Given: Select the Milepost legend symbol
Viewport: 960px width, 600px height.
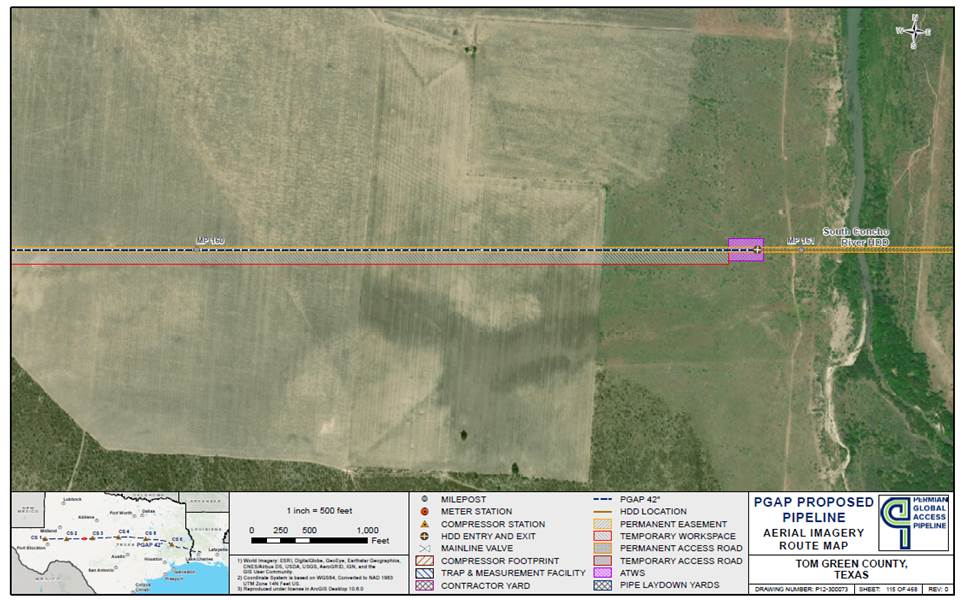Looking at the screenshot, I should click(423, 499).
